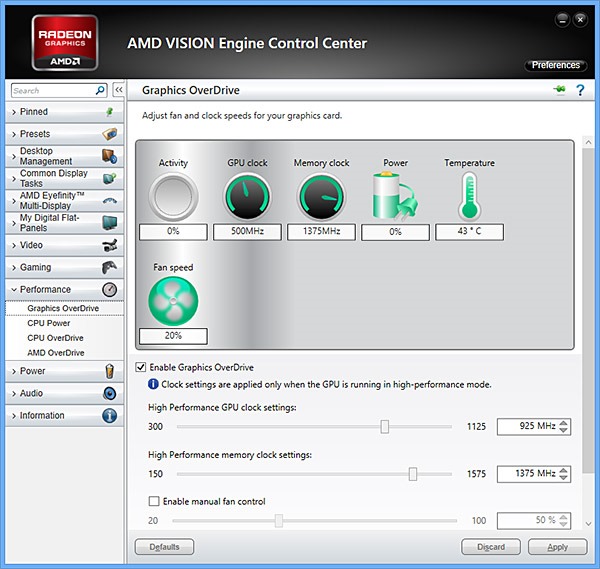Expand the Video section
The height and width of the screenshot is (569, 600).
pos(31,245)
